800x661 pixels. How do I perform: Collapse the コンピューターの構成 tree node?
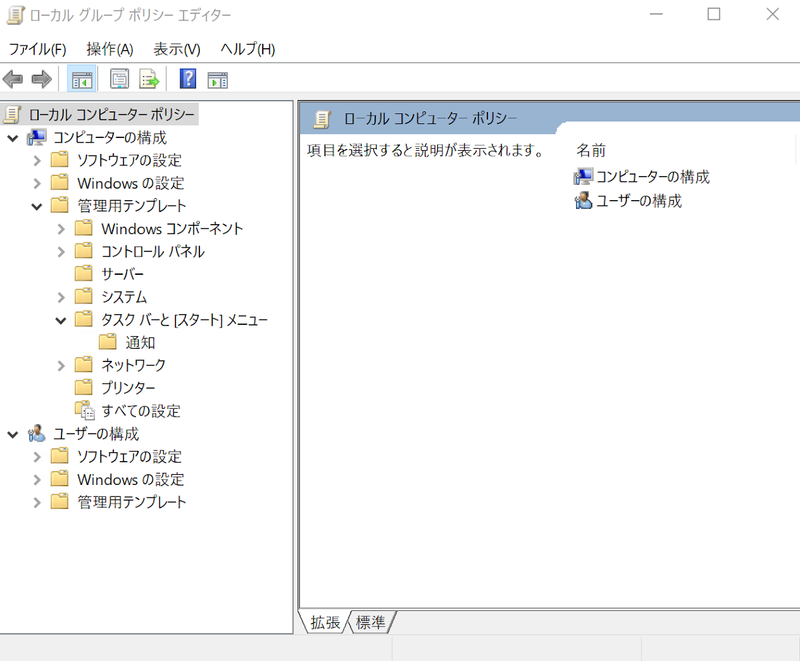coord(13,138)
